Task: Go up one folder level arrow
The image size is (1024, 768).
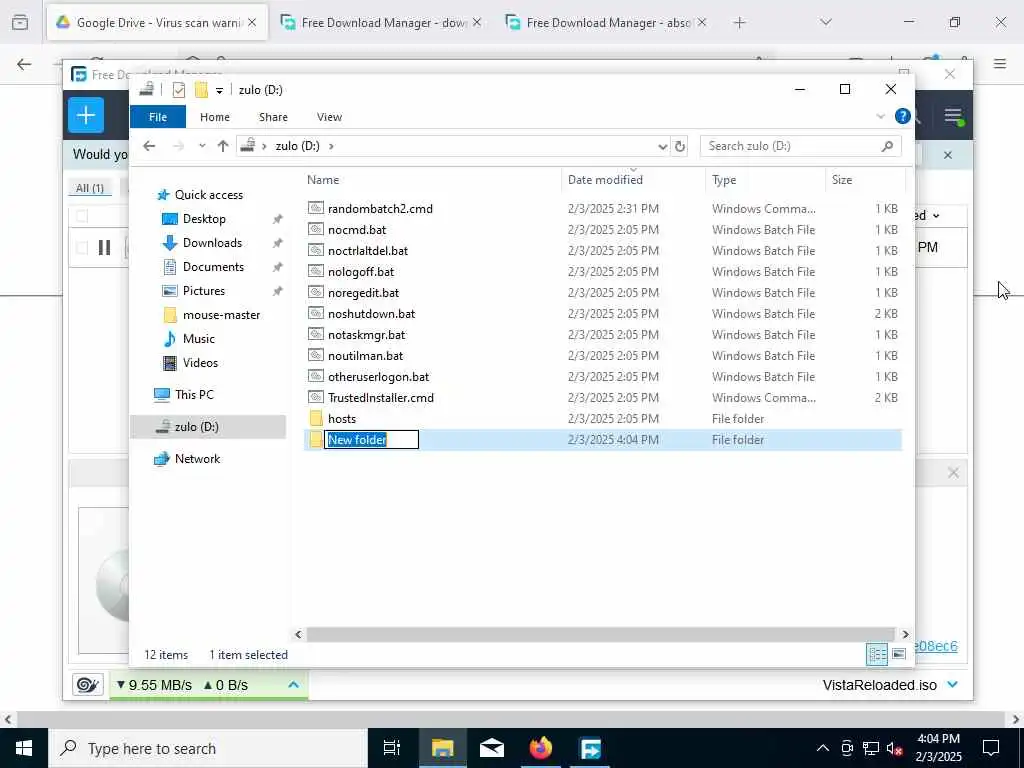Action: click(223, 146)
